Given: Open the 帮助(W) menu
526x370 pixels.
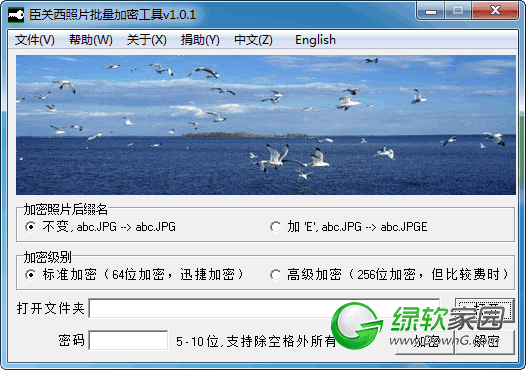Looking at the screenshot, I should [x=91, y=40].
